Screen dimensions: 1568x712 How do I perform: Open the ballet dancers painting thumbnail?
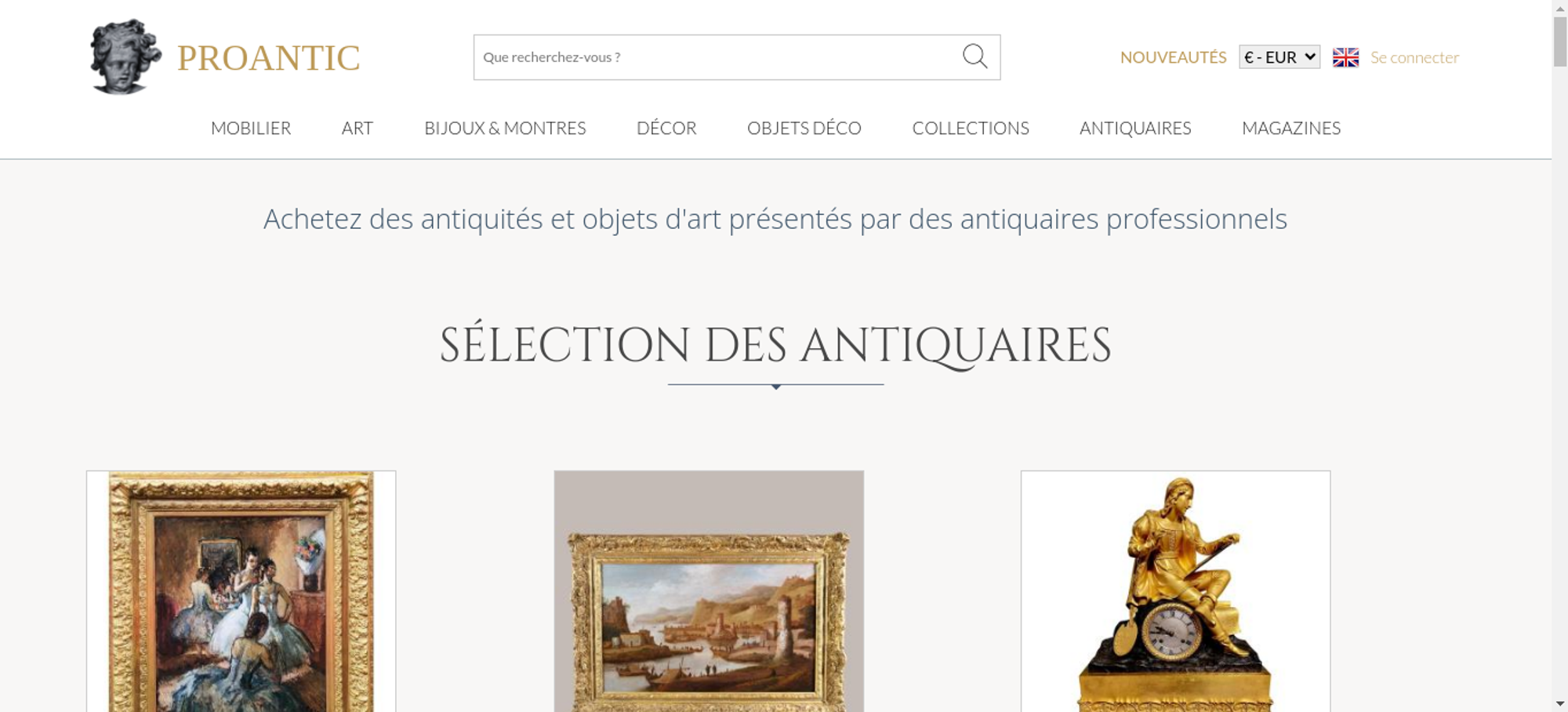coord(241,591)
